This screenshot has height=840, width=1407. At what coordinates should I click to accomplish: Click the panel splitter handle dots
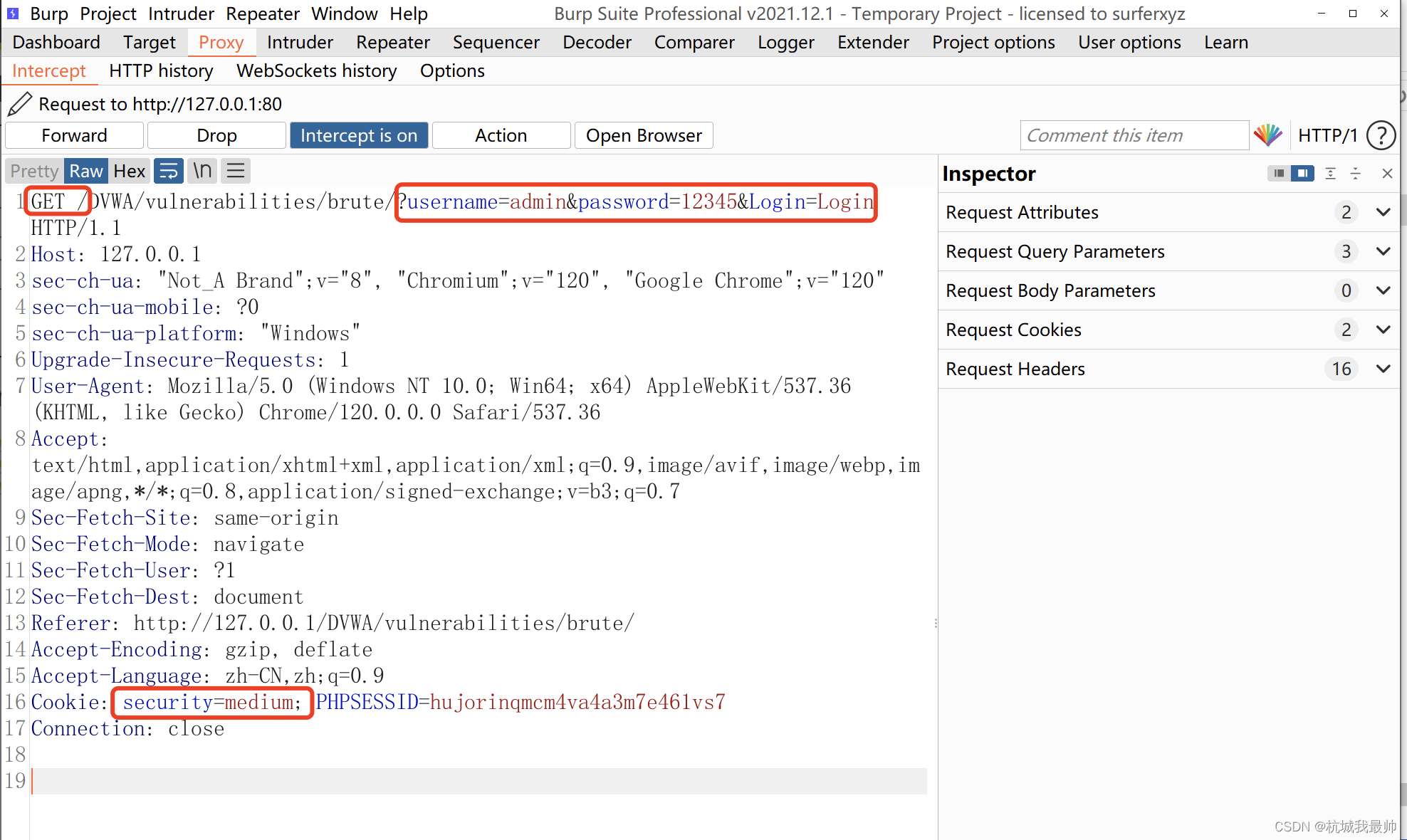(935, 623)
